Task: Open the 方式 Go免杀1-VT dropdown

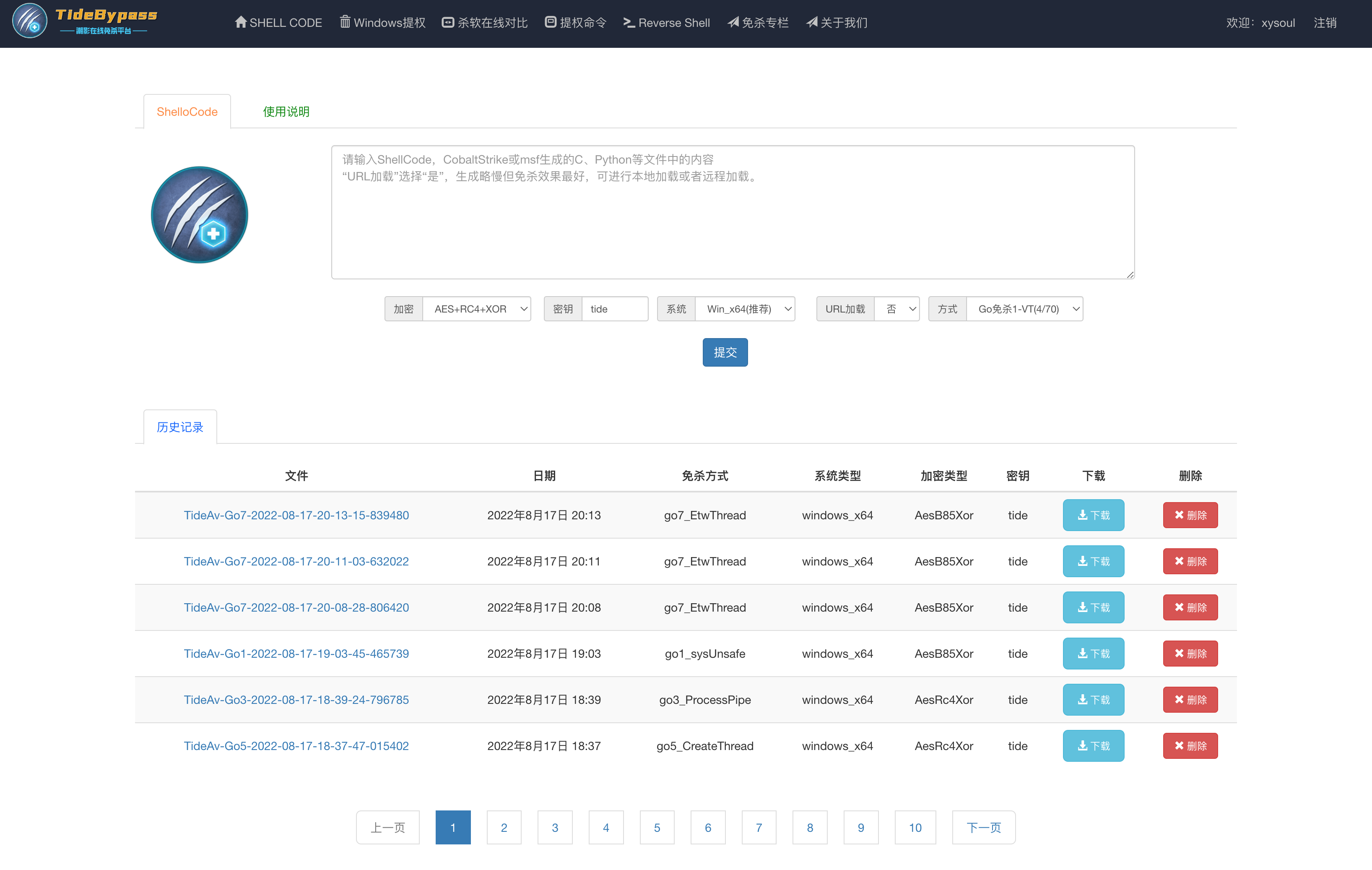Action: (x=1024, y=309)
